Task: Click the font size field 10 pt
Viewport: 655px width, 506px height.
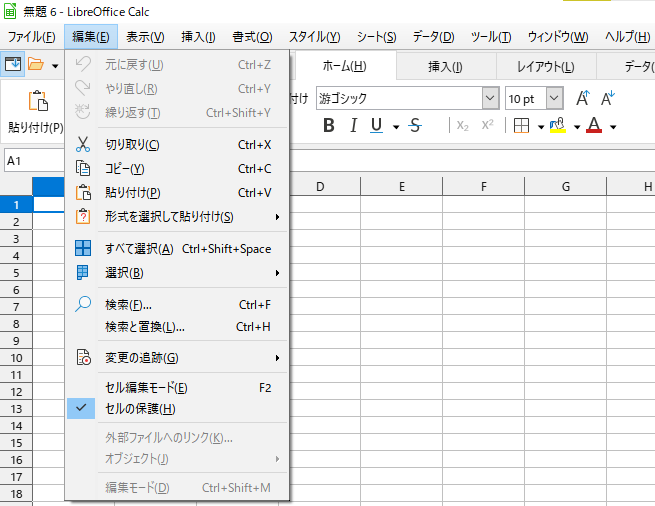Action: point(526,99)
